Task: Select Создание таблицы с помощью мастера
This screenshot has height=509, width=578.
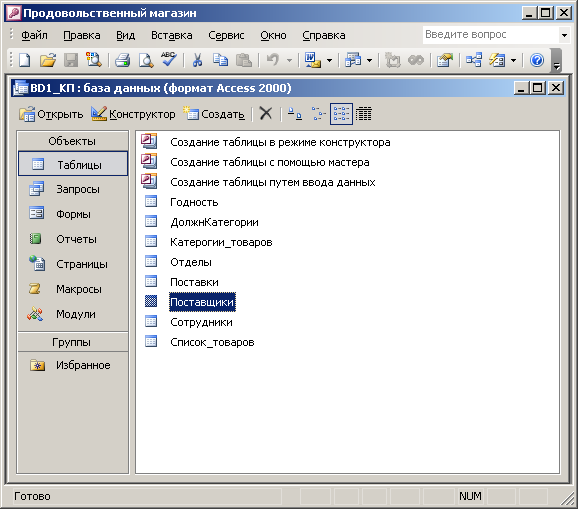Action: coord(269,162)
